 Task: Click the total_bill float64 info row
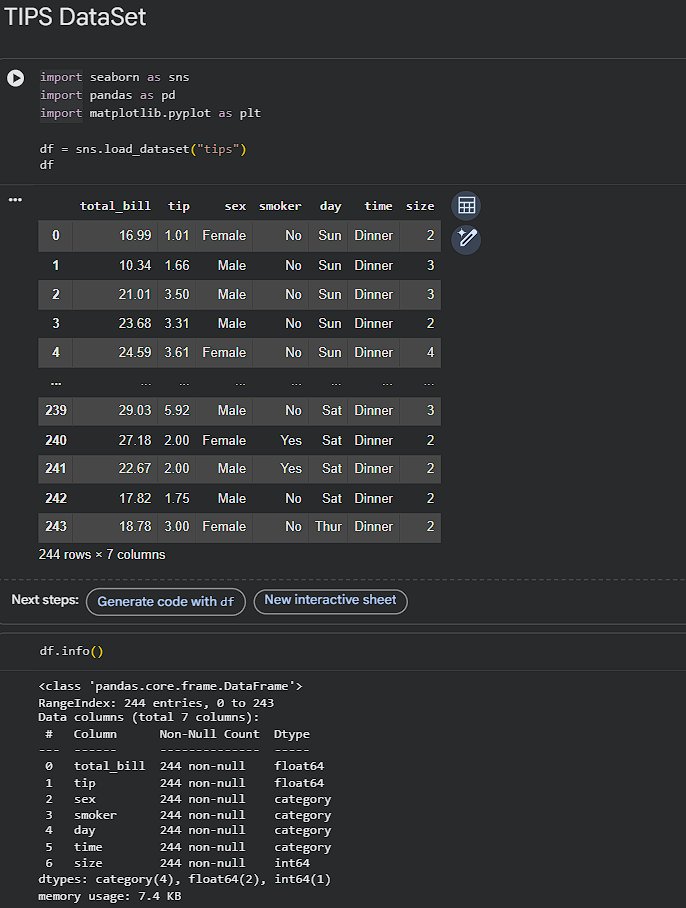[x=185, y=766]
